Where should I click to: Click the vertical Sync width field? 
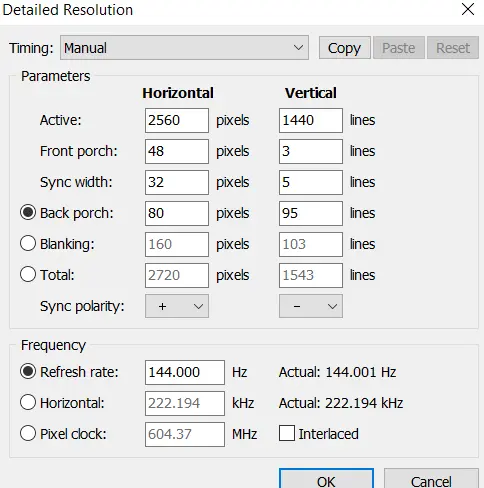click(311, 182)
